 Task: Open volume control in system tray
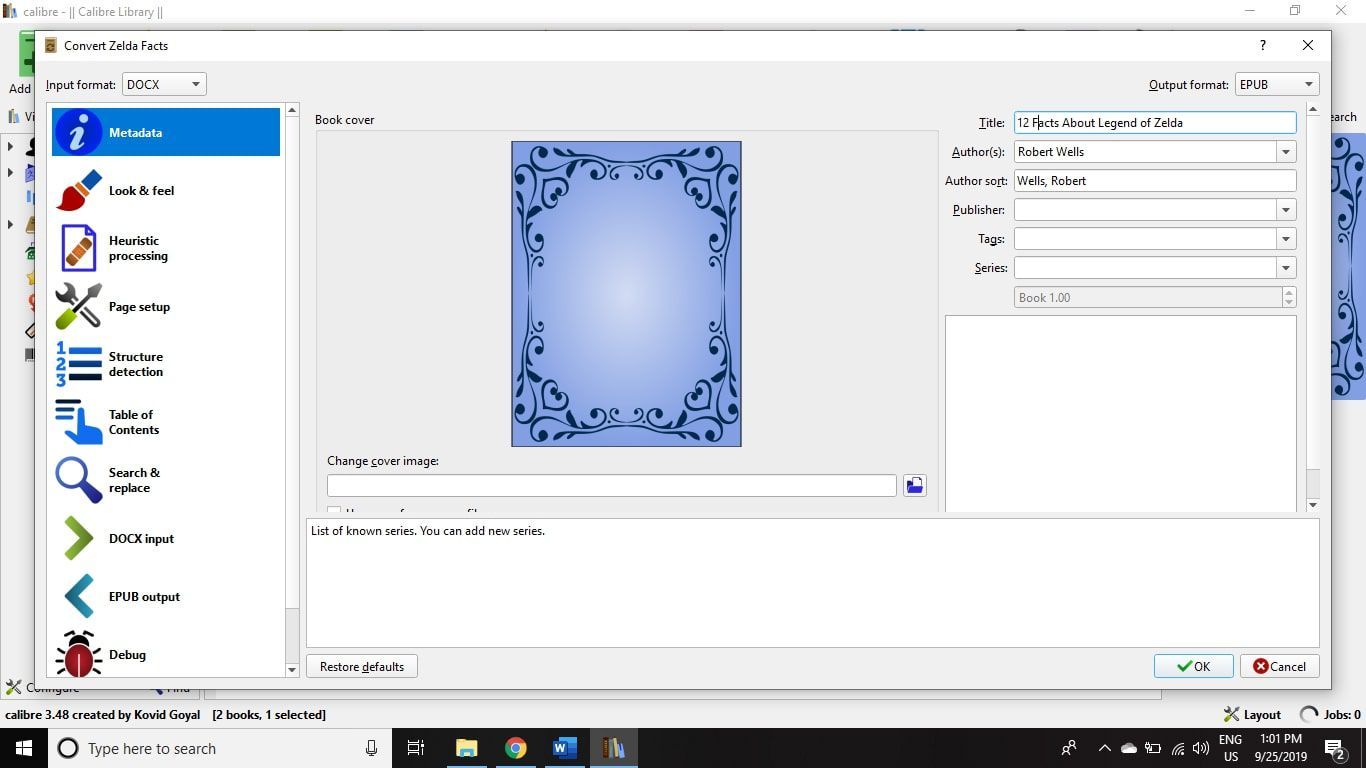point(1201,748)
